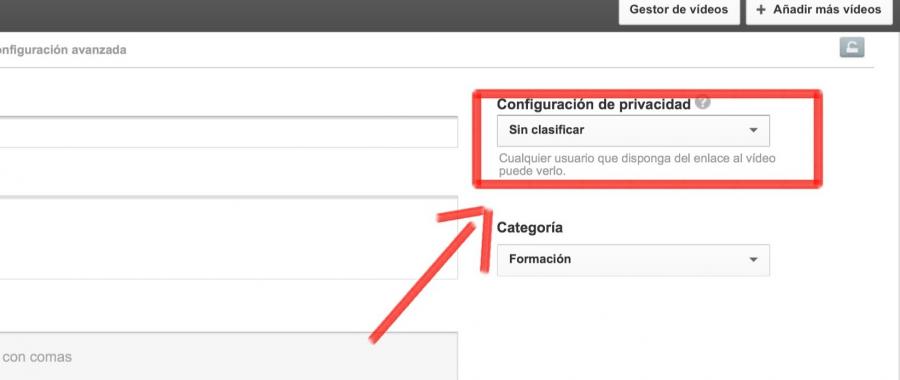Click Añadir más vídeos button
Screen dimensions: 900x380
pyautogui.click(x=818, y=10)
